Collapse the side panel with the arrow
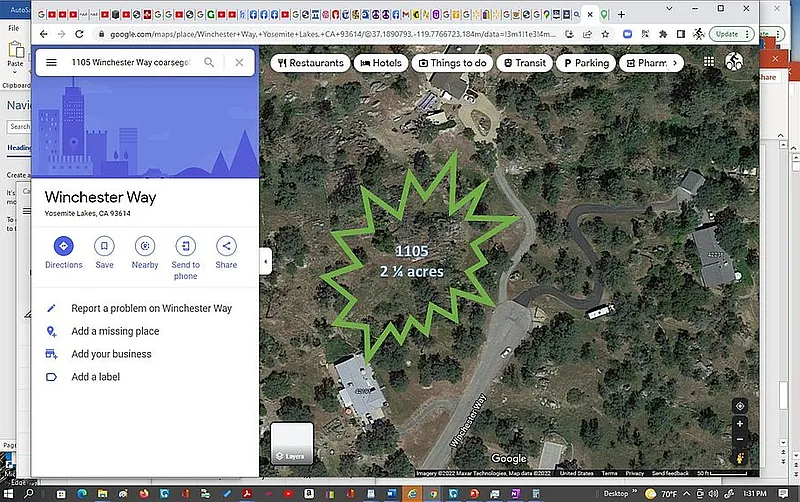The image size is (800, 502). (265, 262)
